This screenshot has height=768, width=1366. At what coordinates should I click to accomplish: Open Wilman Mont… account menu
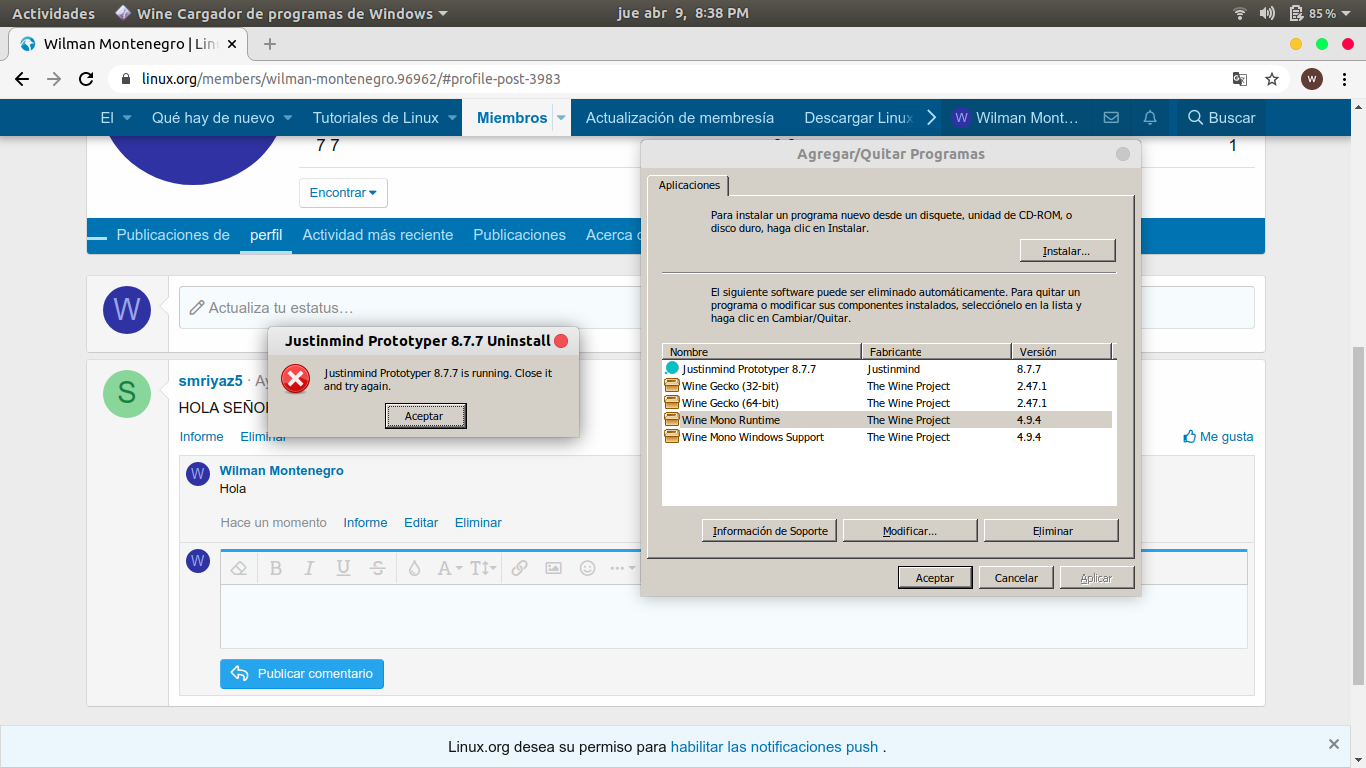1016,118
